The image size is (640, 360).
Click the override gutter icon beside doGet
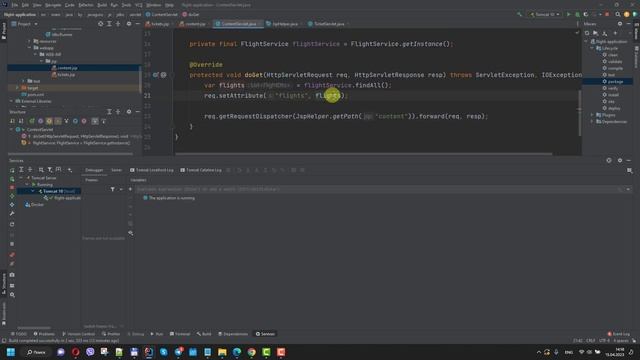click(156, 75)
